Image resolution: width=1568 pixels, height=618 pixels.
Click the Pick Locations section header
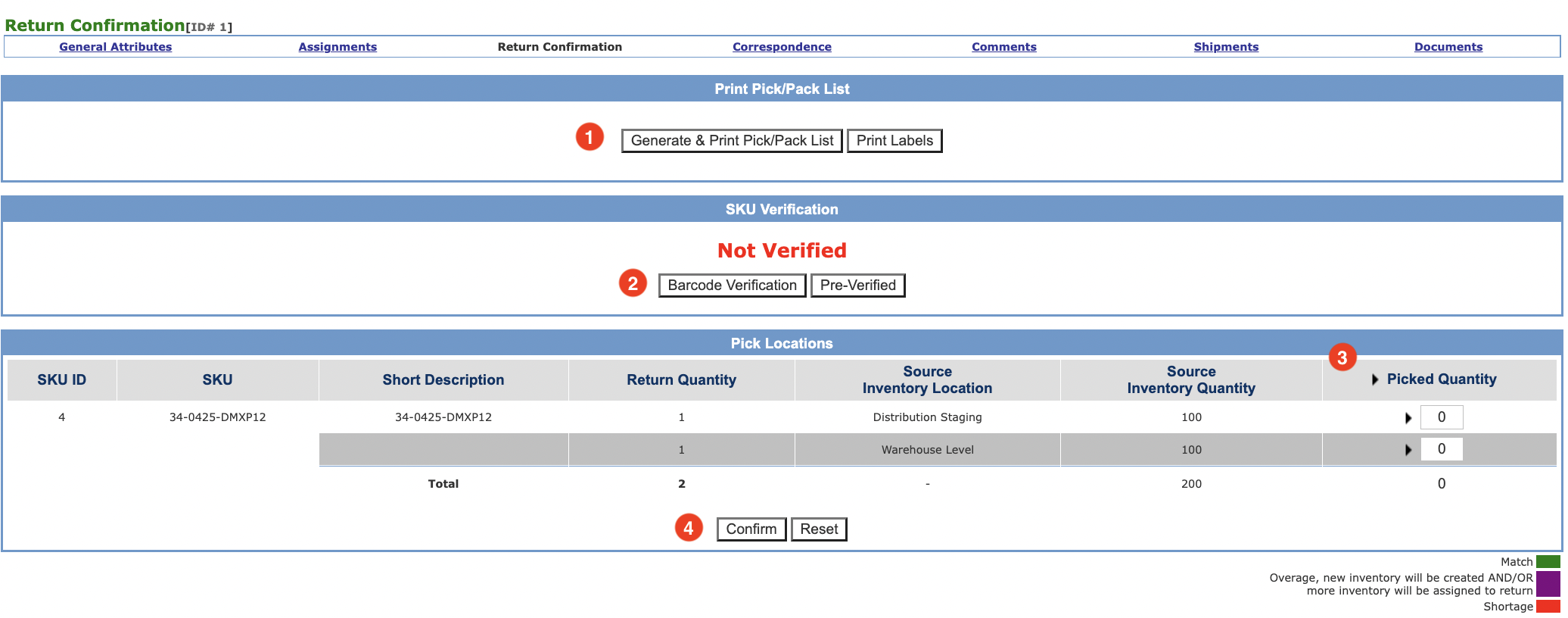coord(782,343)
